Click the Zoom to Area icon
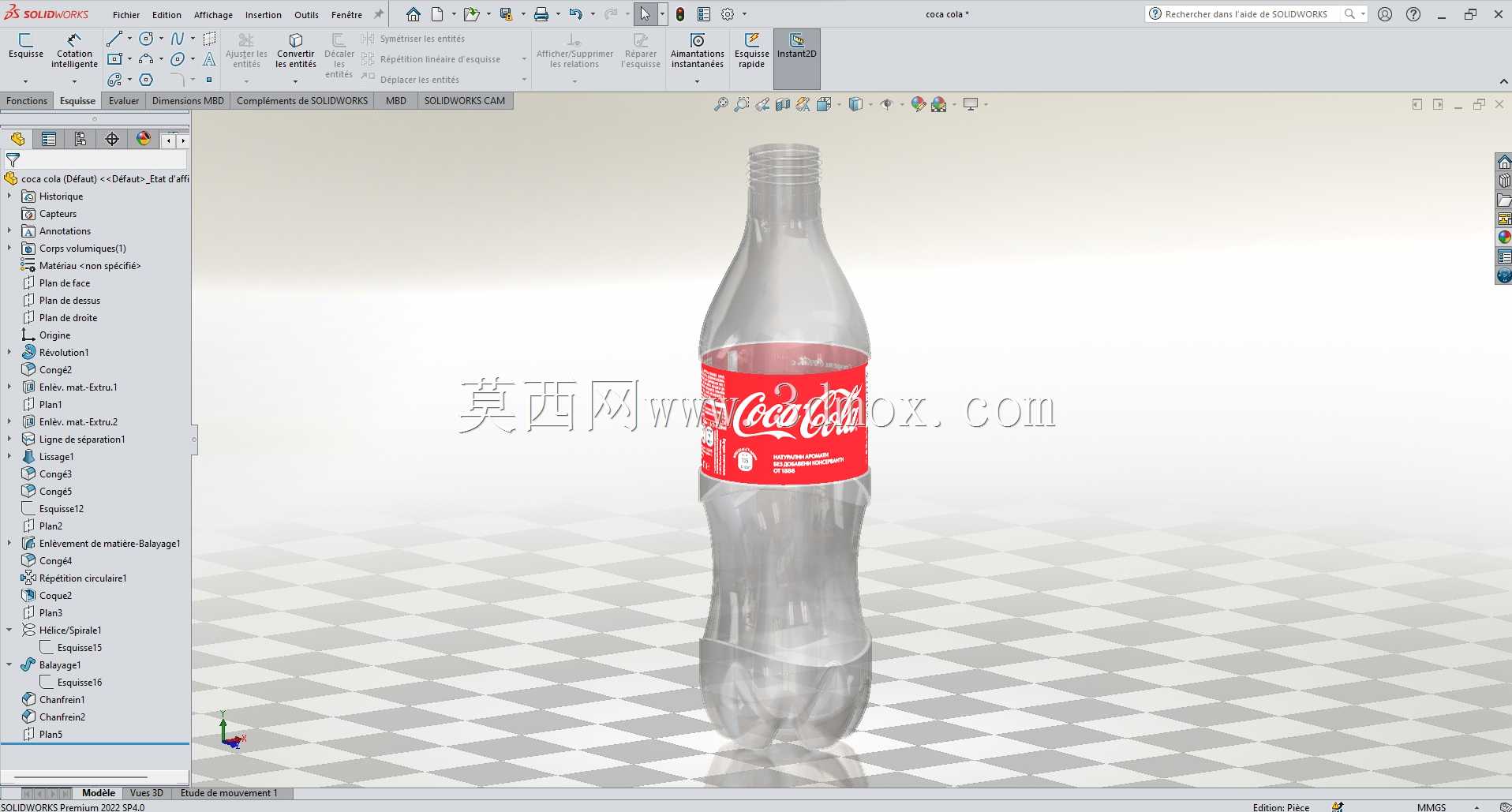This screenshot has height=812, width=1512. coord(741,104)
